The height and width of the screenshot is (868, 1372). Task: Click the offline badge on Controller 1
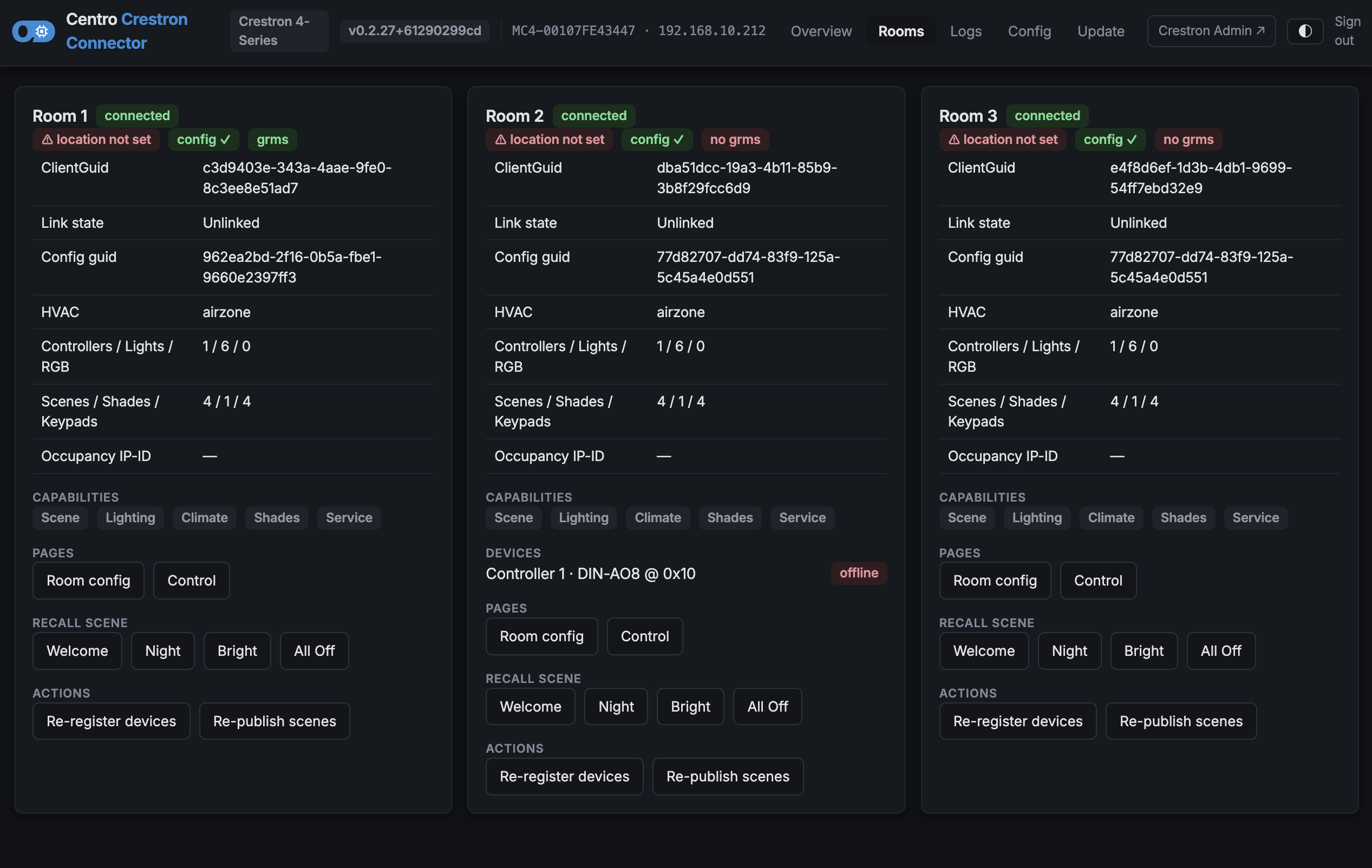859,573
